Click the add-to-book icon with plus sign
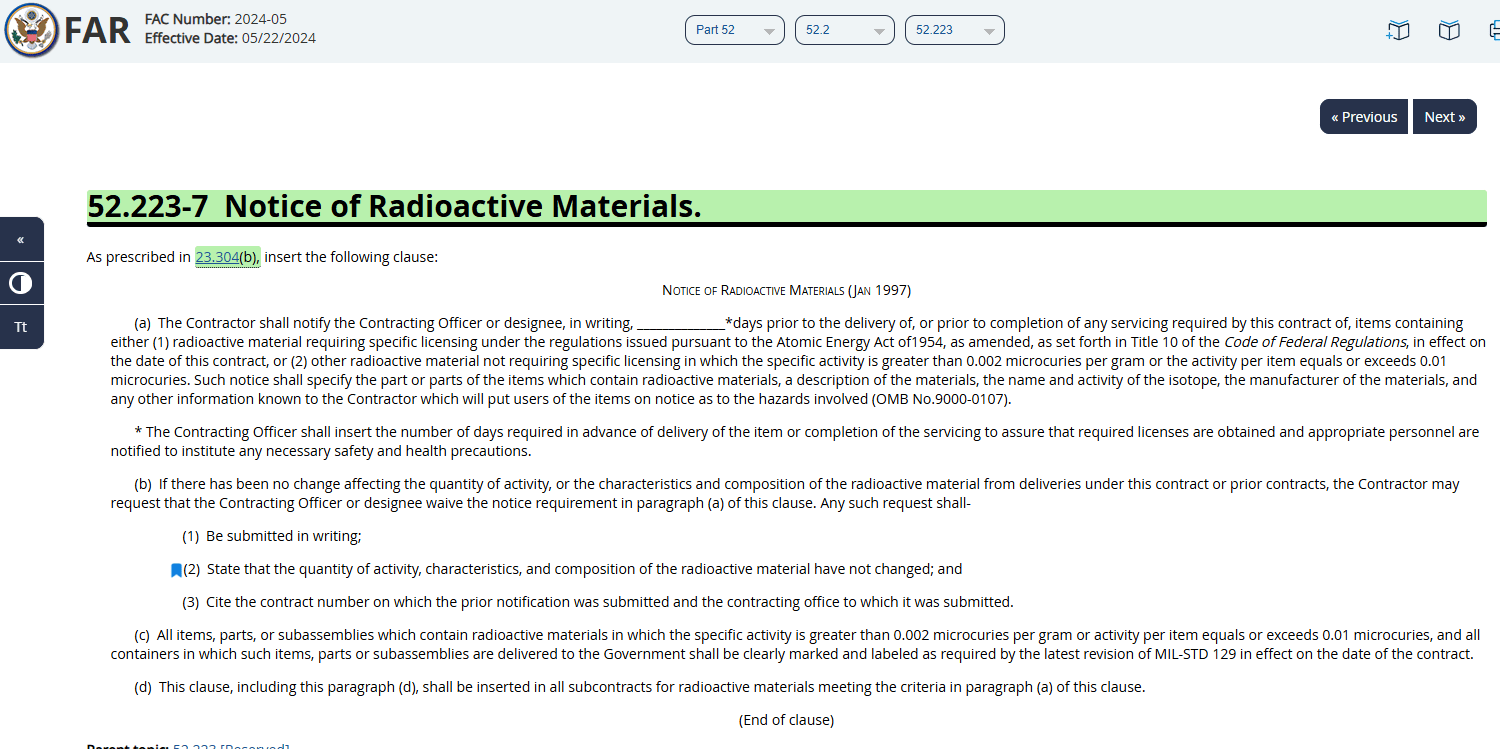Viewport: 1500px width, 749px height. 1398,31
